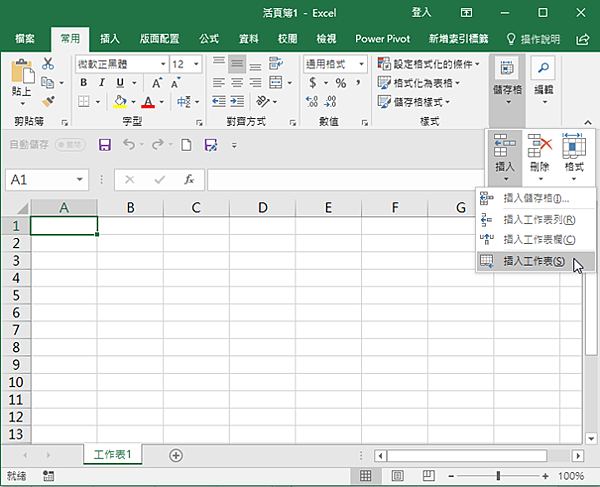Choose 插入工作表欄 menu item
Screen dimensions: 600x487
tap(536, 240)
